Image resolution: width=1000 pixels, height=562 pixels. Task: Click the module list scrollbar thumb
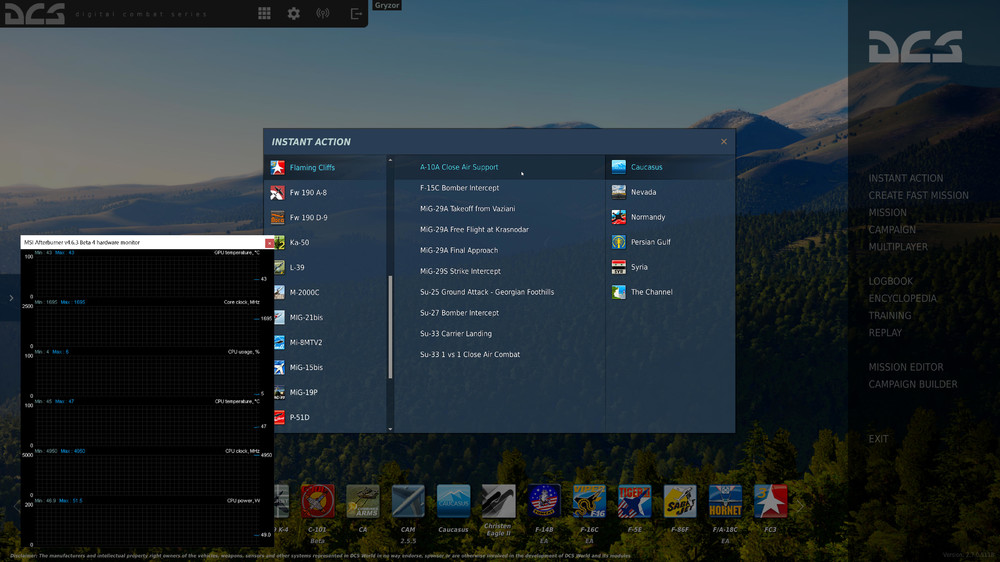pos(390,327)
